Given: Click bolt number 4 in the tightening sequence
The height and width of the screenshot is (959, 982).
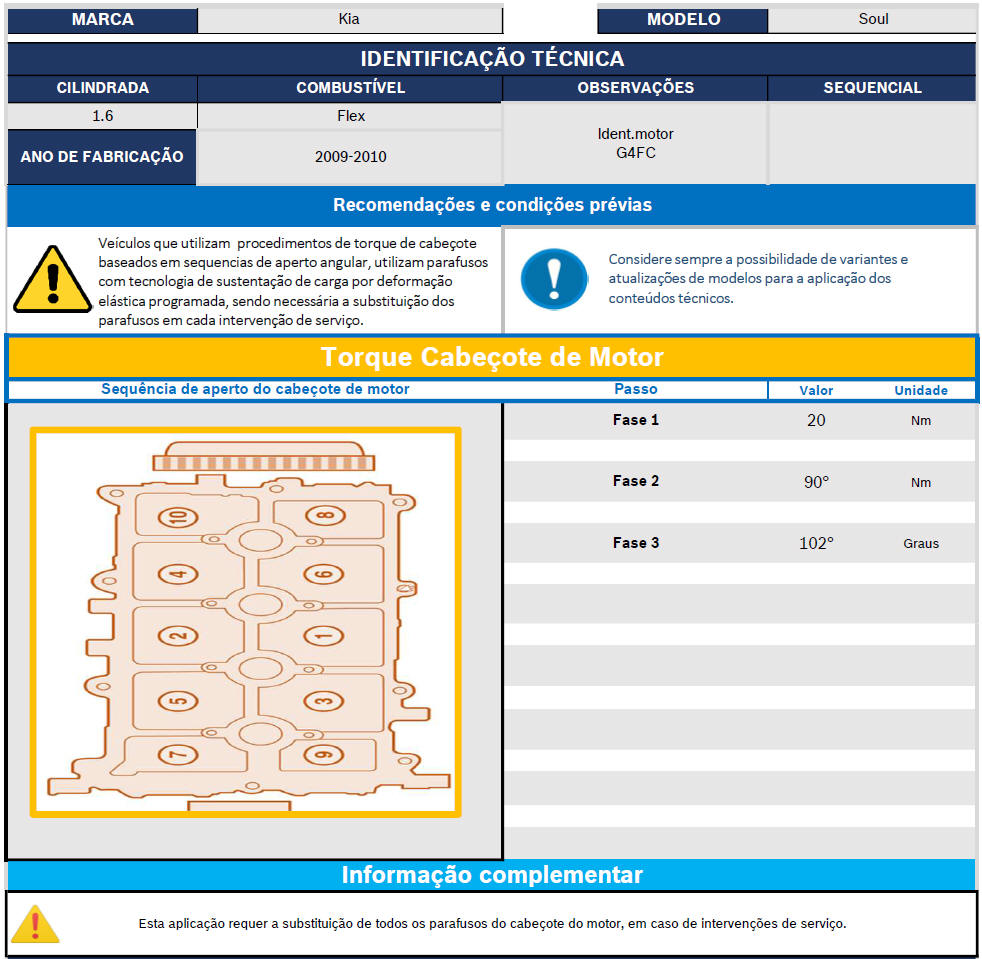Looking at the screenshot, I should pyautogui.click(x=178, y=574).
